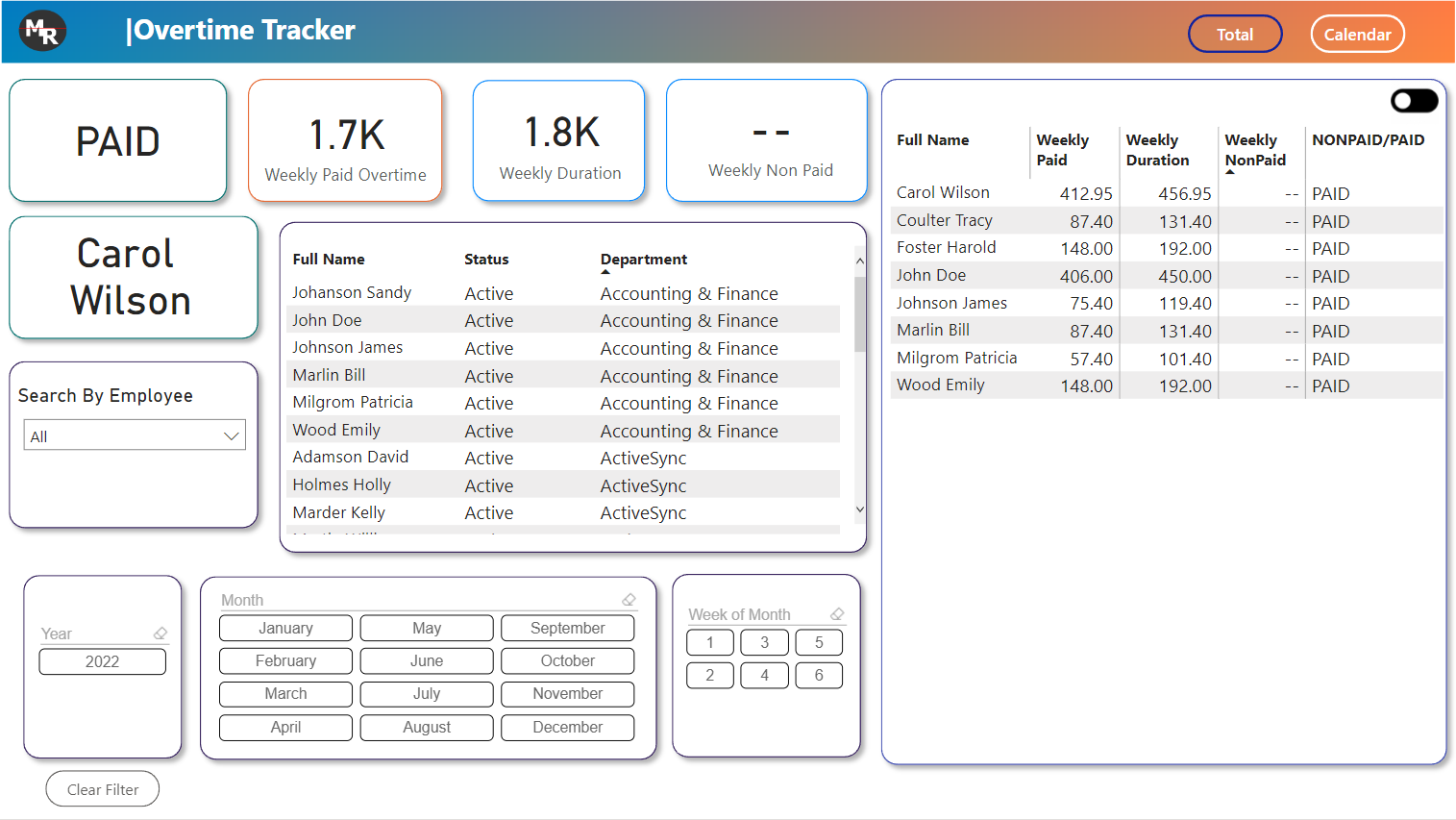Screen dimensions: 1456x820
Task: Select the January month button
Action: tap(285, 629)
